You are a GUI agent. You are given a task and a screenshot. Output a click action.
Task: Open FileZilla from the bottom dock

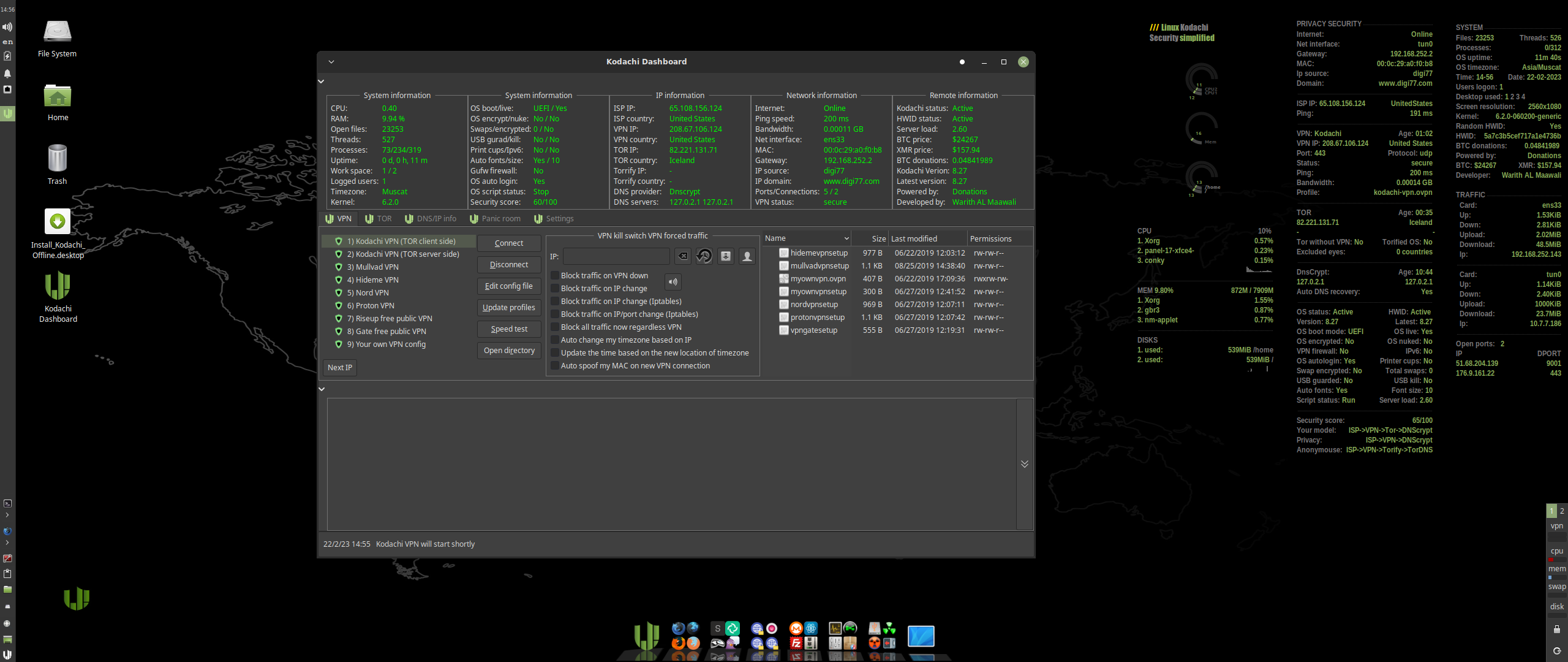[796, 644]
